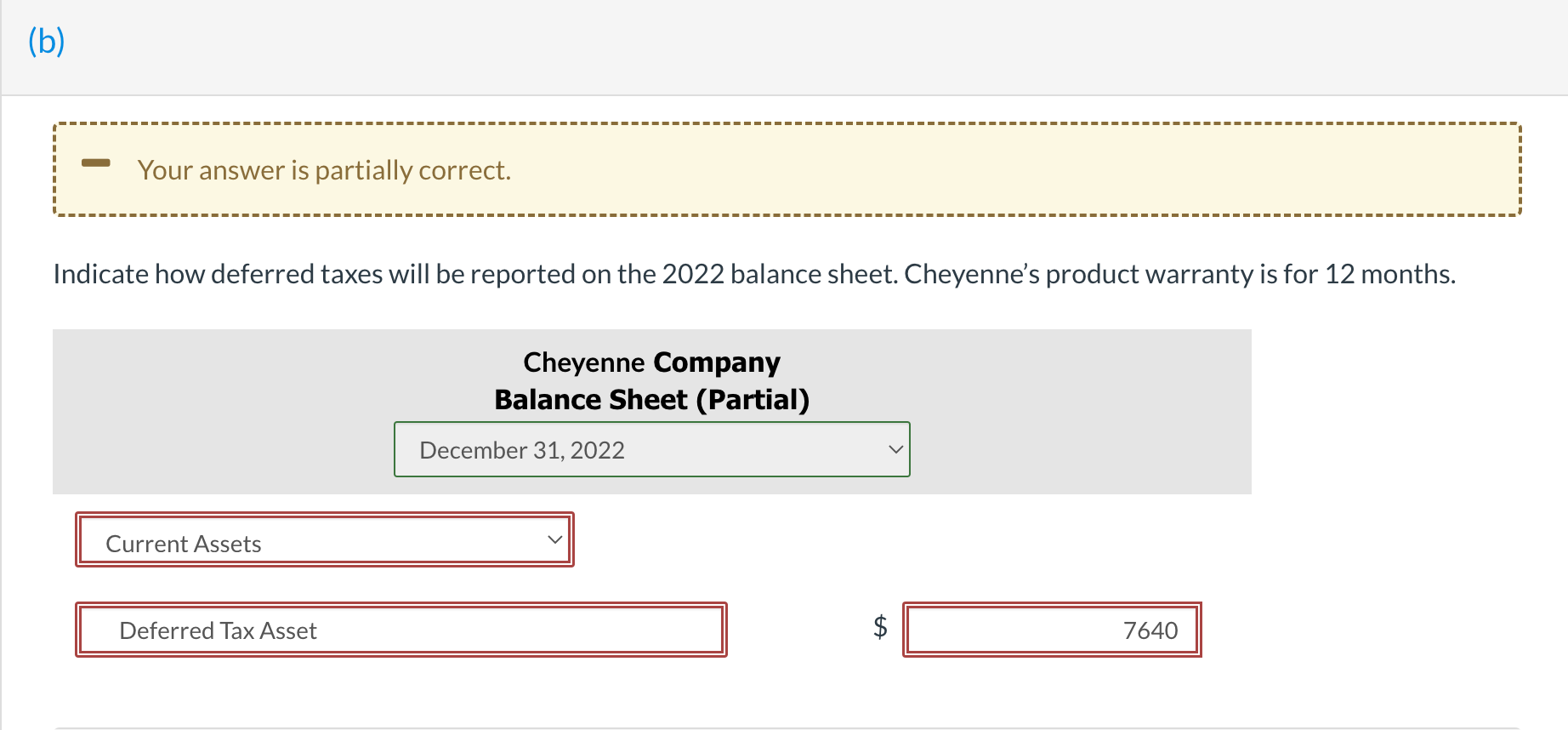The width and height of the screenshot is (1568, 730).
Task: Click the Deferred Tax Asset text
Action: point(219,630)
